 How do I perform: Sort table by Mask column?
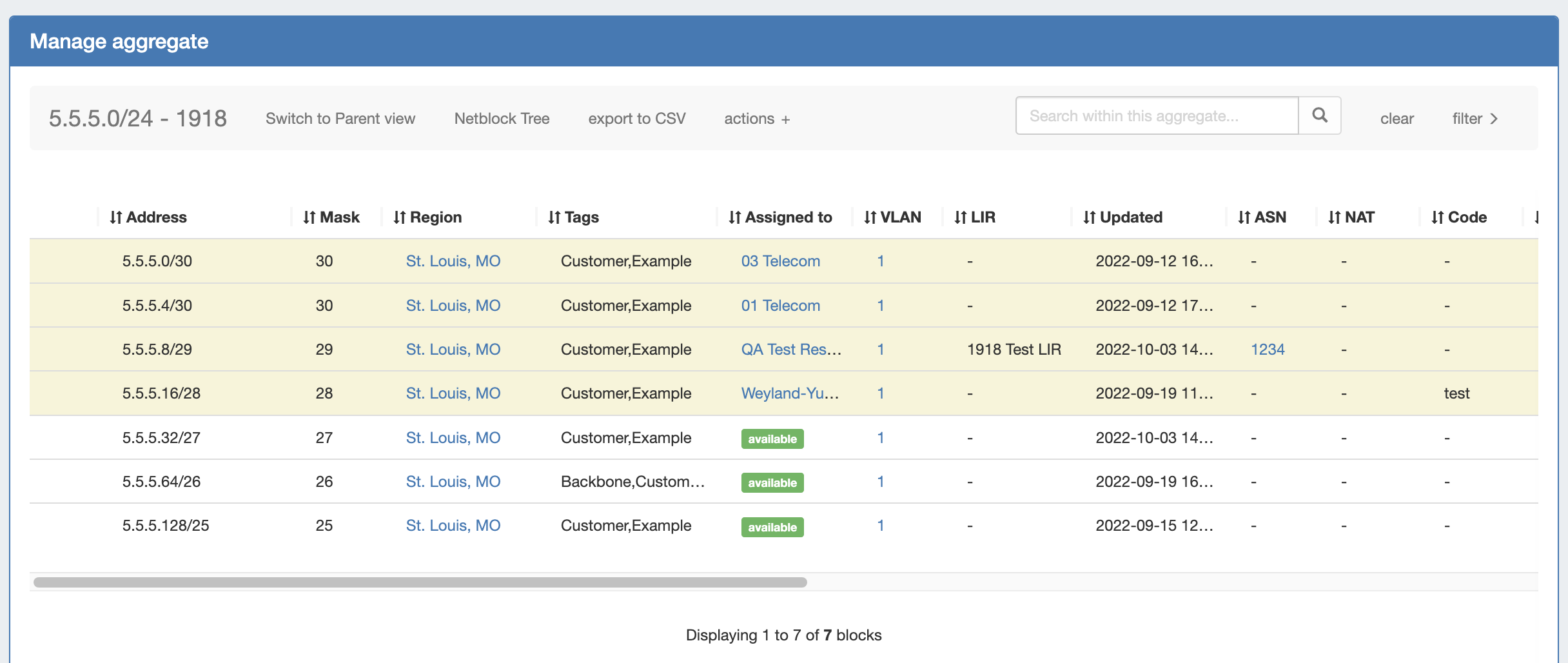pyautogui.click(x=331, y=217)
